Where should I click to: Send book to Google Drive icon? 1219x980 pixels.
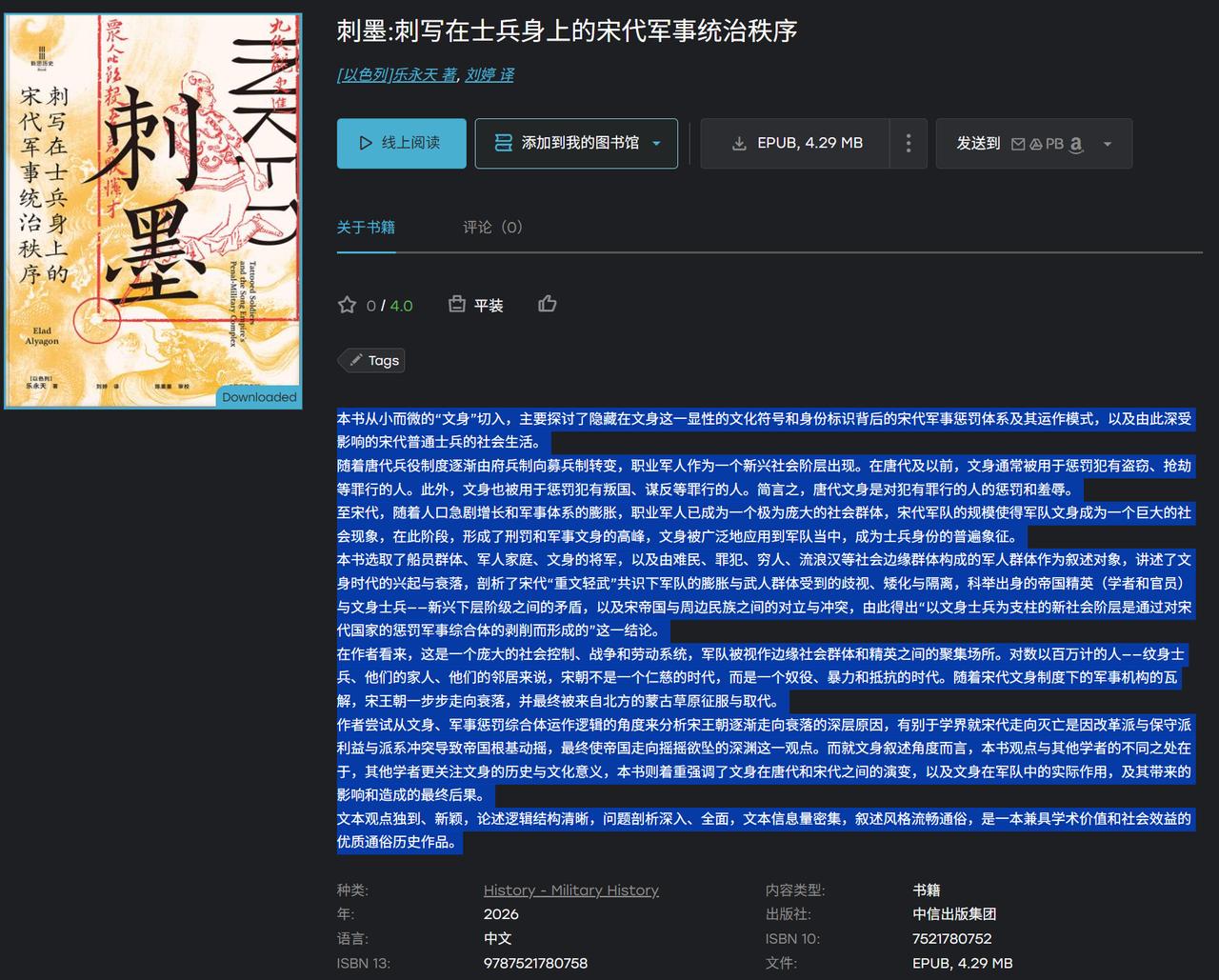point(1035,144)
